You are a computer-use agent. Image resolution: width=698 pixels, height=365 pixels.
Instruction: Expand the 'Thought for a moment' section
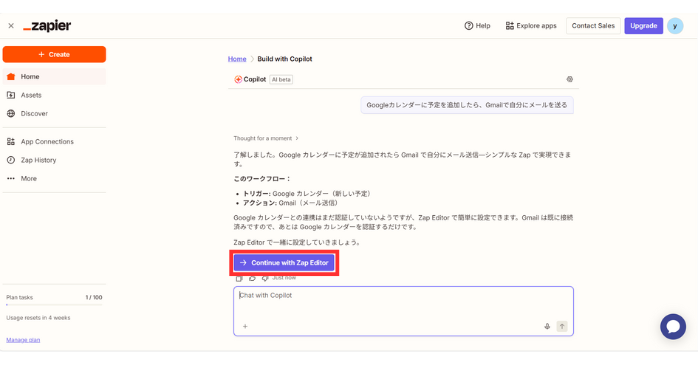[266, 138]
